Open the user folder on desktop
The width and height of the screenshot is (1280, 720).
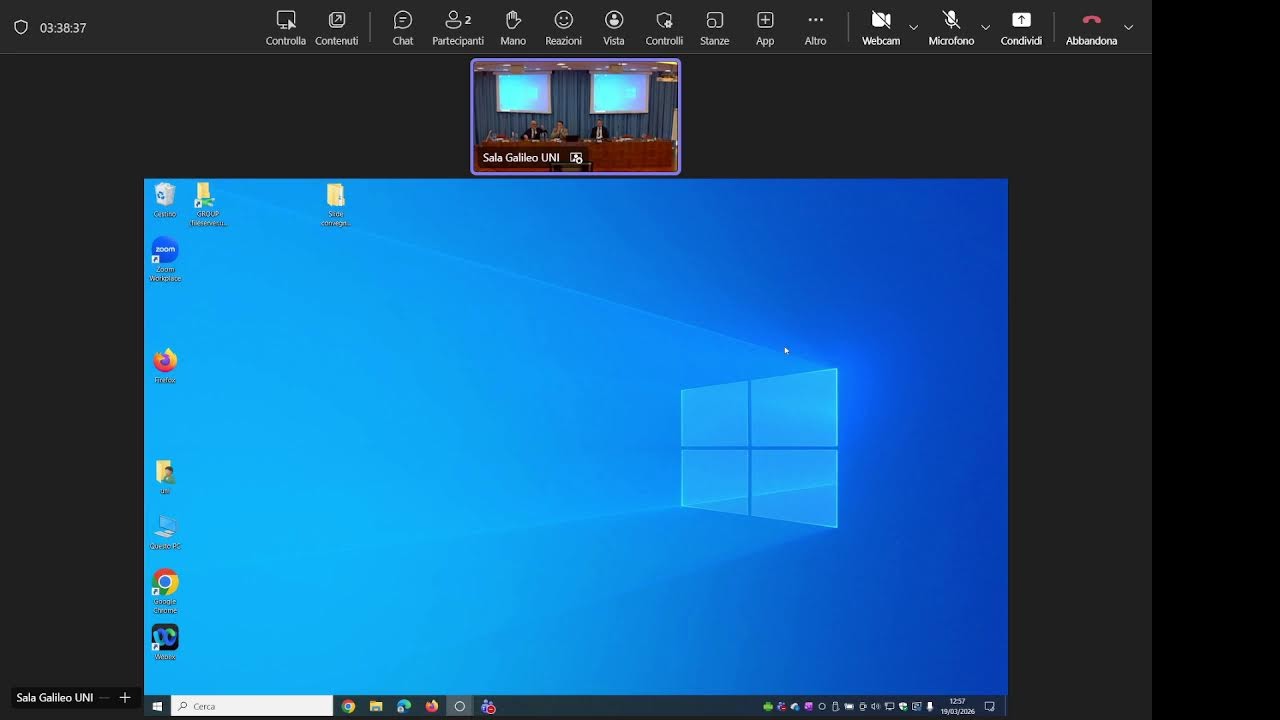coord(165,477)
